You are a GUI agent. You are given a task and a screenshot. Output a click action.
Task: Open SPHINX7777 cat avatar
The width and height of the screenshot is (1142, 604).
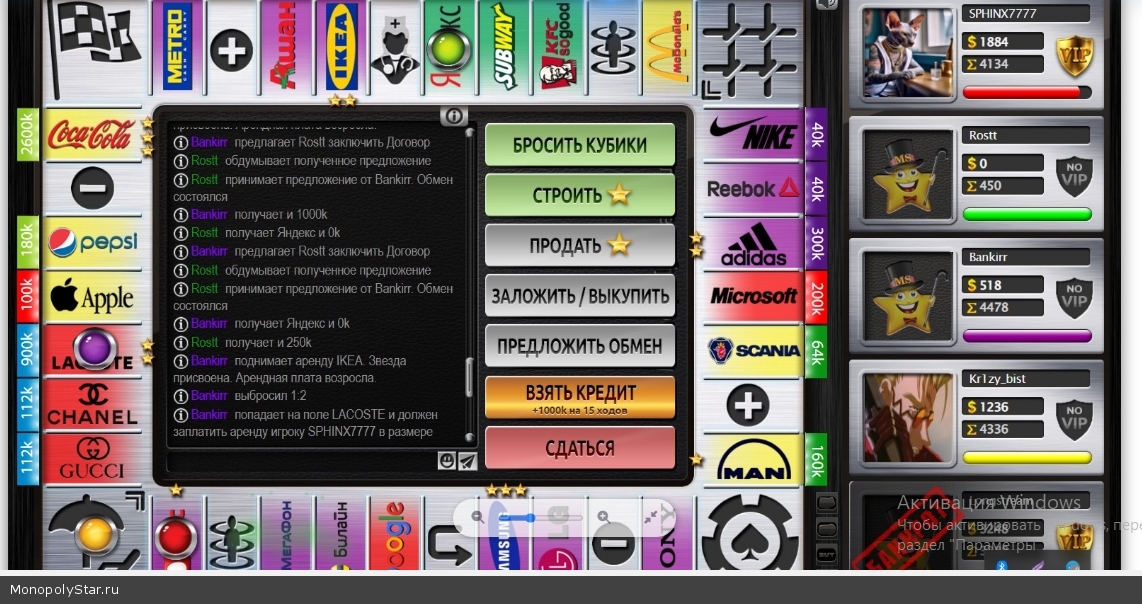click(907, 53)
